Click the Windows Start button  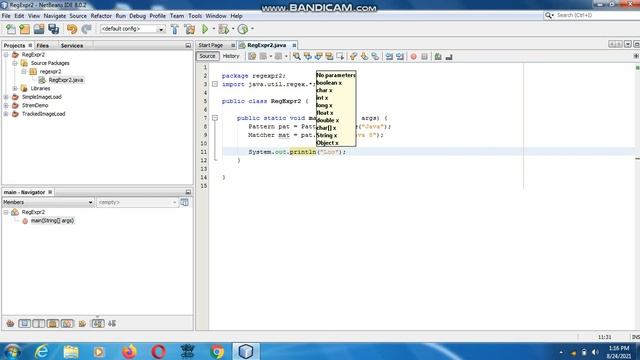coord(12,351)
